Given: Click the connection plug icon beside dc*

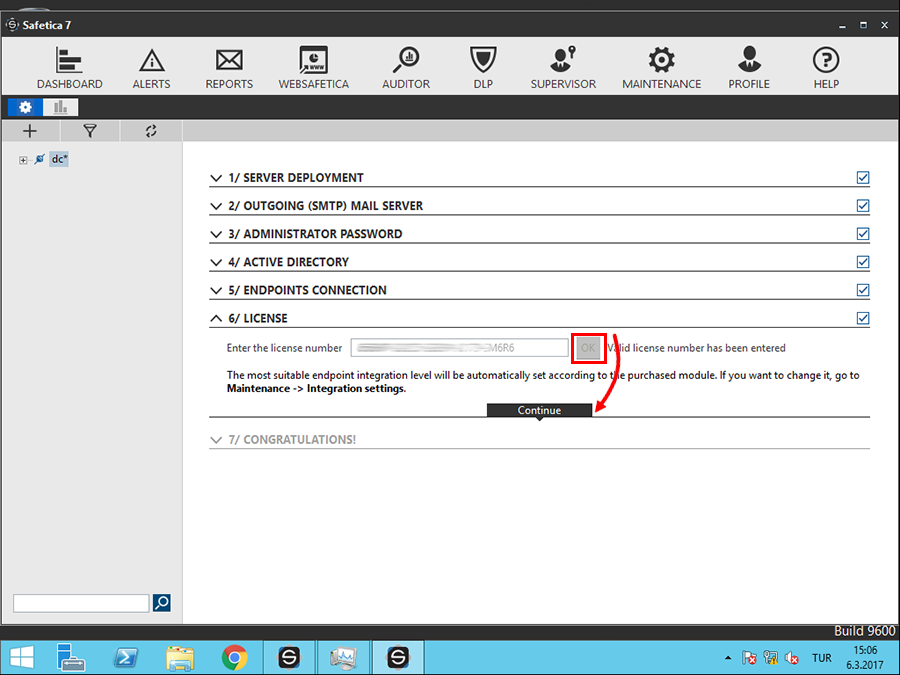Looking at the screenshot, I should (x=40, y=159).
